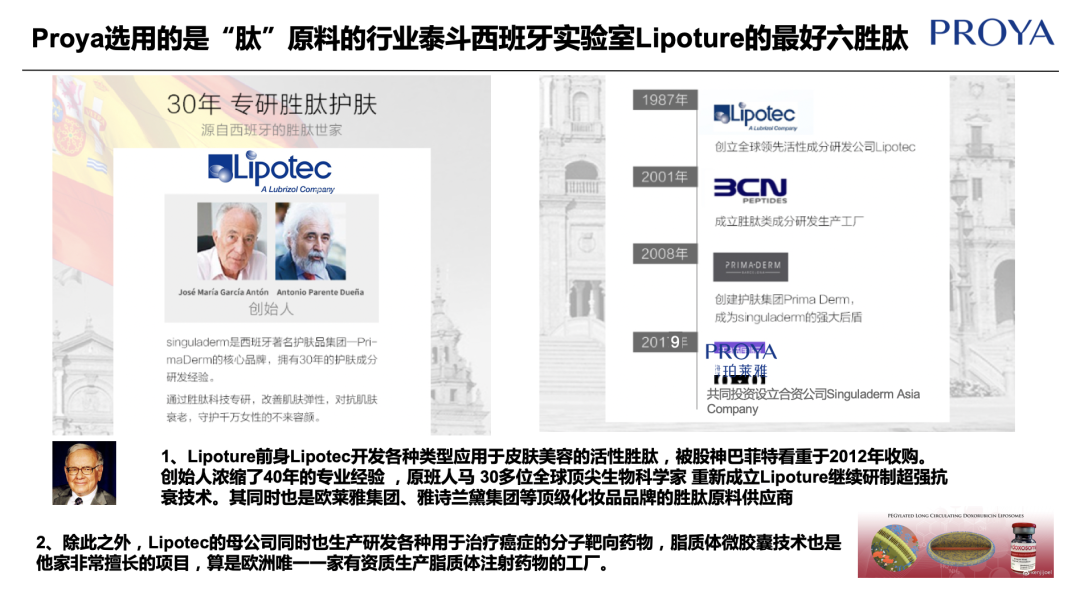
Task: Select the 2008年 timeline marker
Action: (x=665, y=254)
